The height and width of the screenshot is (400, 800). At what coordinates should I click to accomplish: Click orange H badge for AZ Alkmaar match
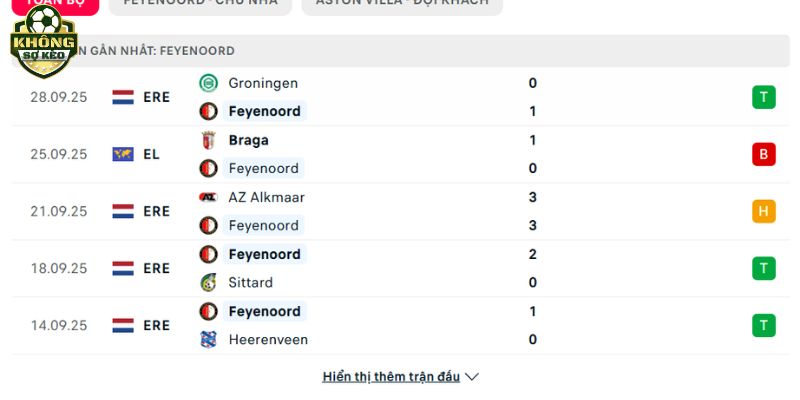coord(764,211)
